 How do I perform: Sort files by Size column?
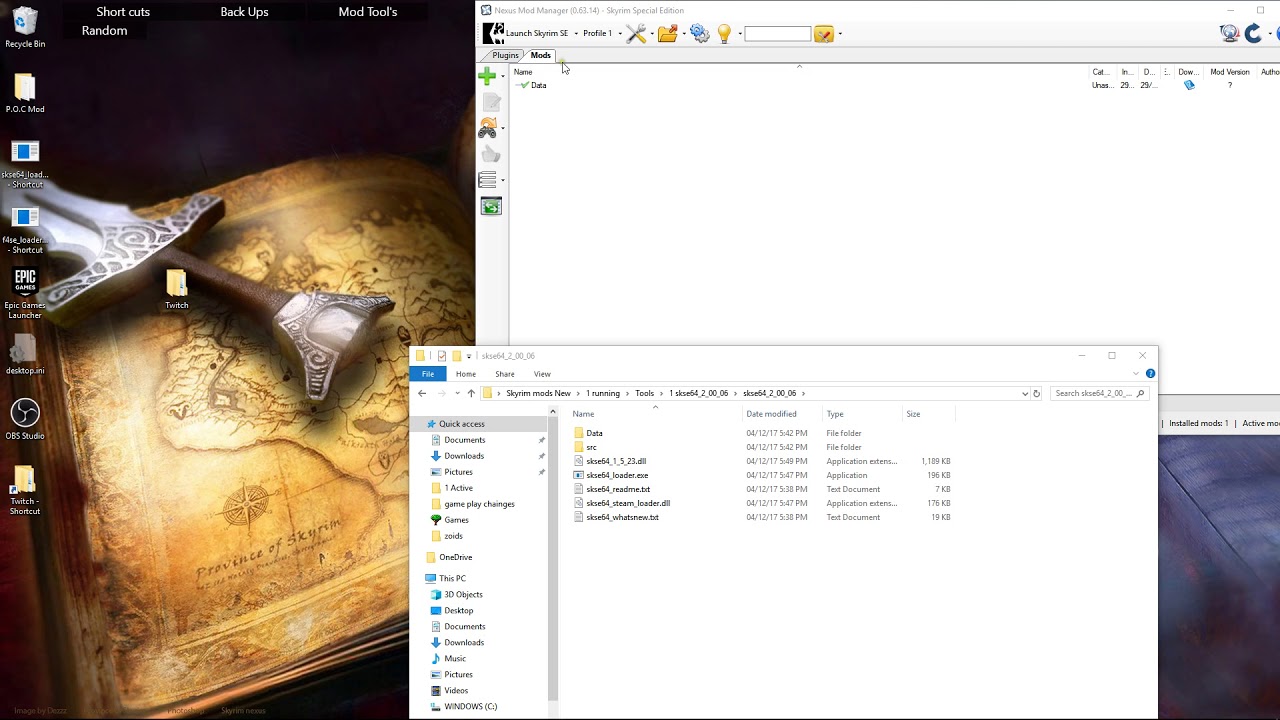pos(913,414)
